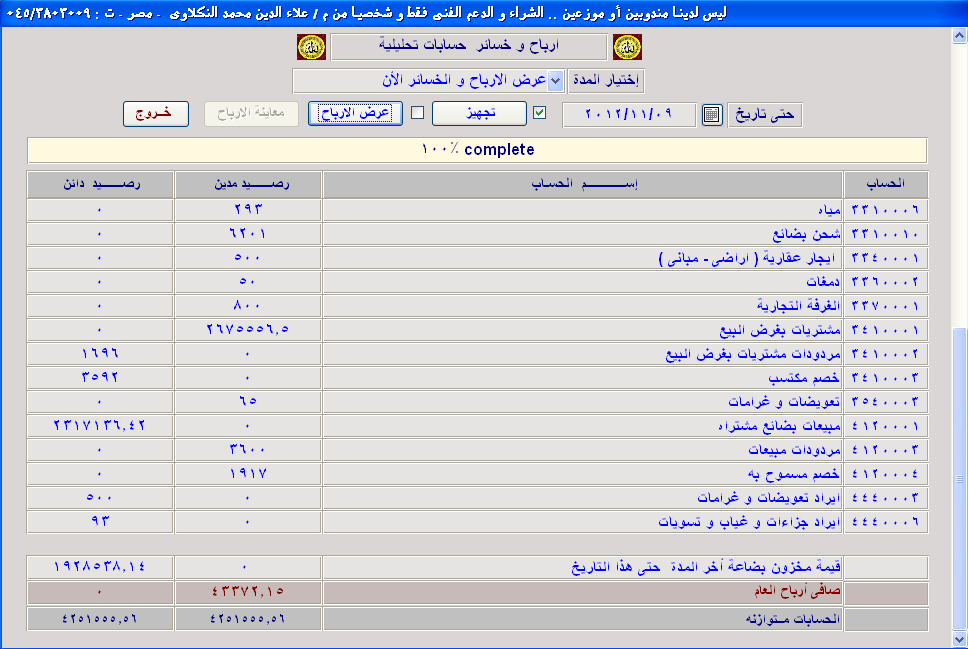Click the date field showing ٢٠١٢/١١/٠٩
The width and height of the screenshot is (968, 649).
[x=629, y=114]
